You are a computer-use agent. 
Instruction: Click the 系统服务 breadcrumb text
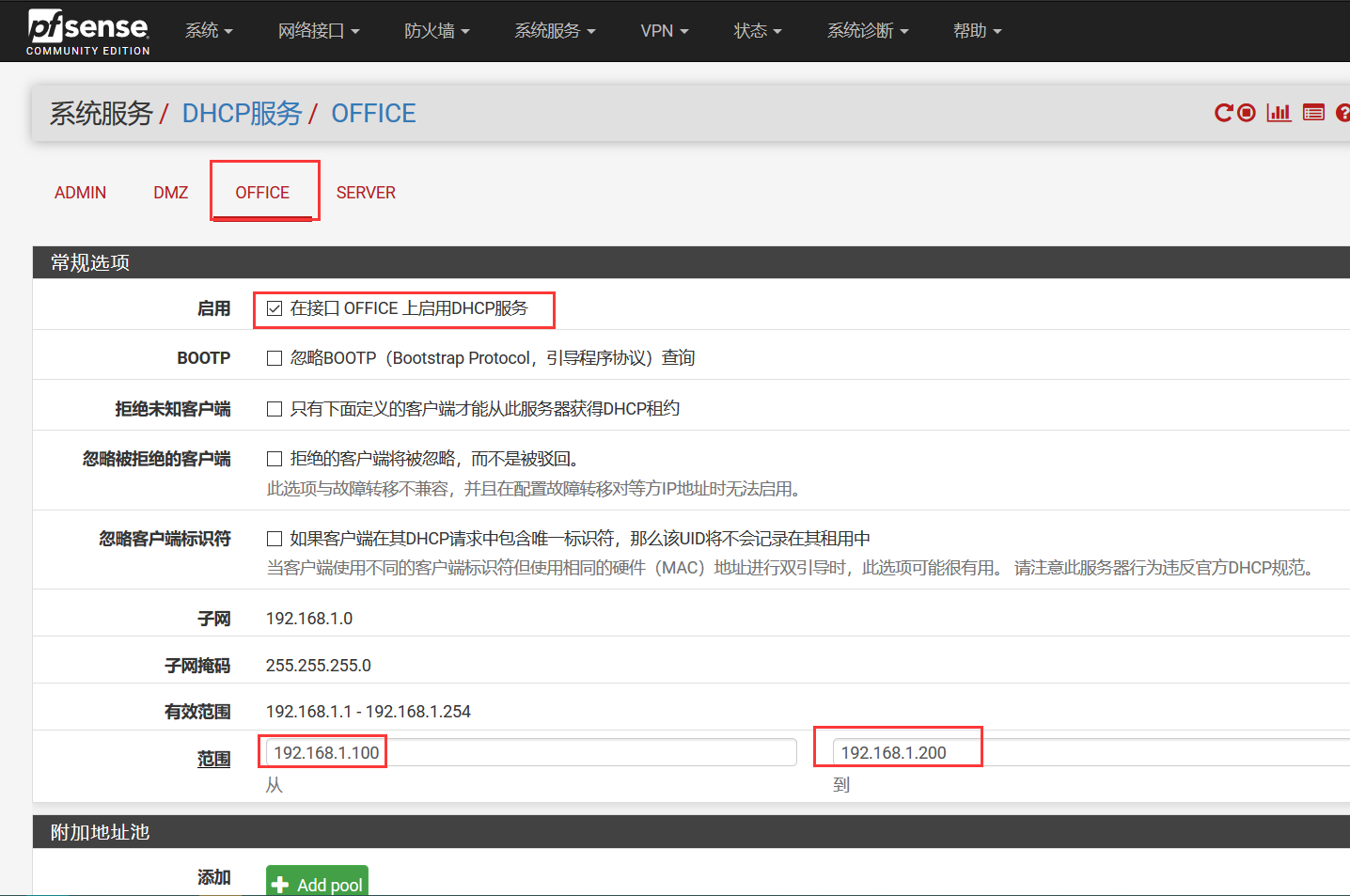(x=101, y=114)
